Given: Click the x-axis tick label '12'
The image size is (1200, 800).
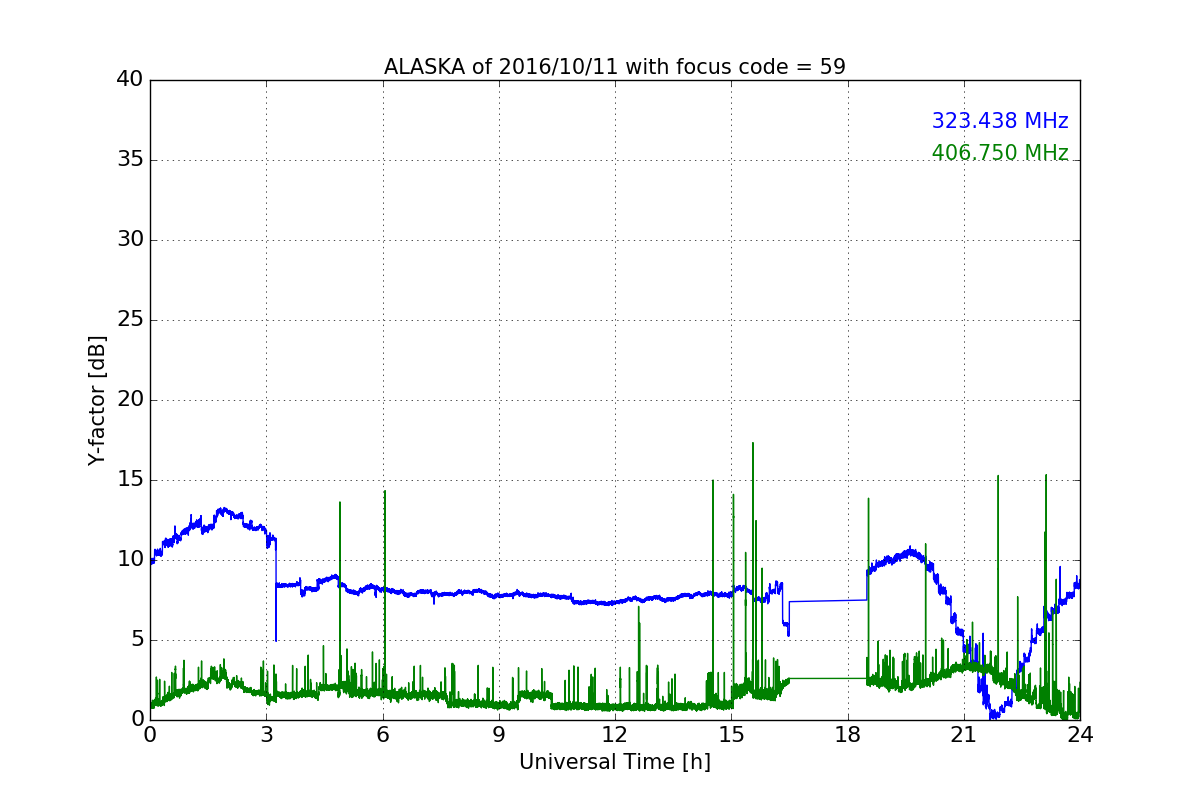Looking at the screenshot, I should pyautogui.click(x=615, y=734).
